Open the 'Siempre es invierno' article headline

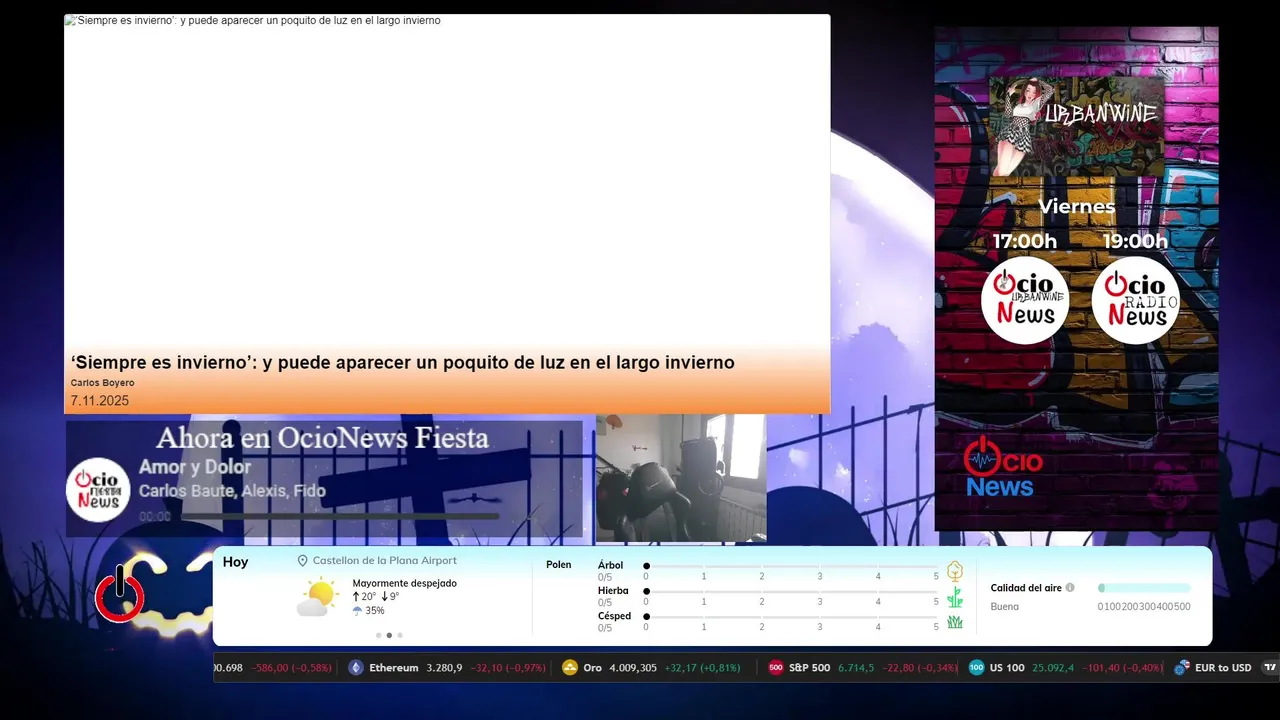(402, 363)
